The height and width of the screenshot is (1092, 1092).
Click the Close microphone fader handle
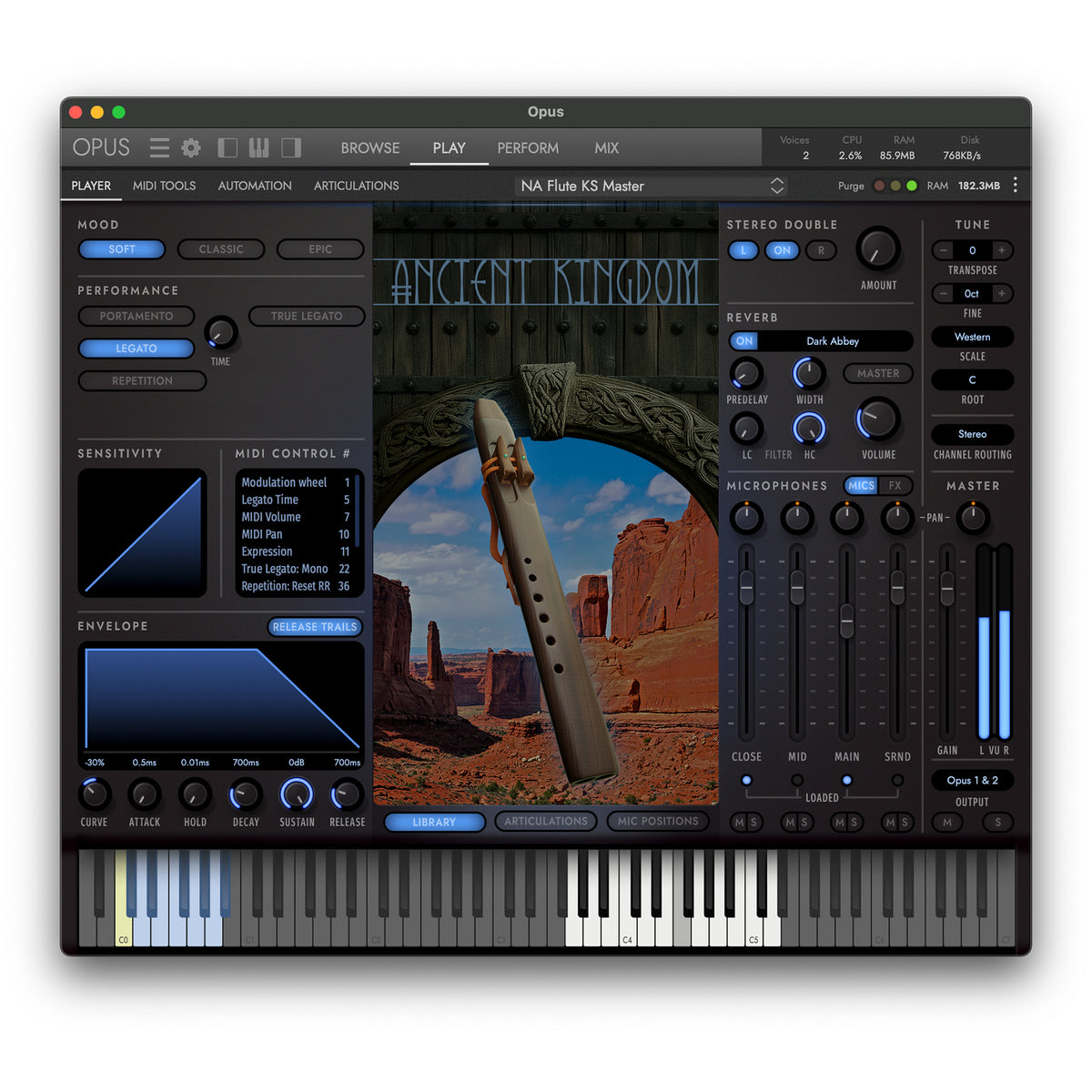[746, 587]
